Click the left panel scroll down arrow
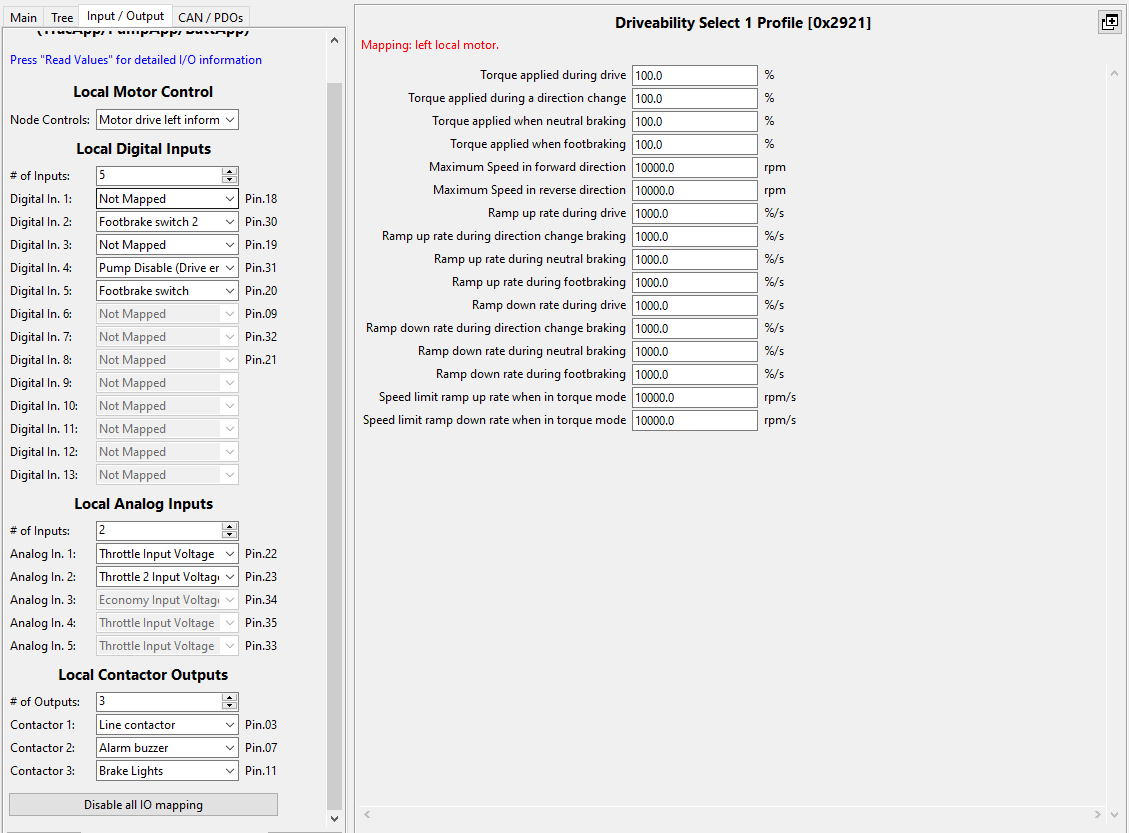The width and height of the screenshot is (1129, 833). click(334, 819)
